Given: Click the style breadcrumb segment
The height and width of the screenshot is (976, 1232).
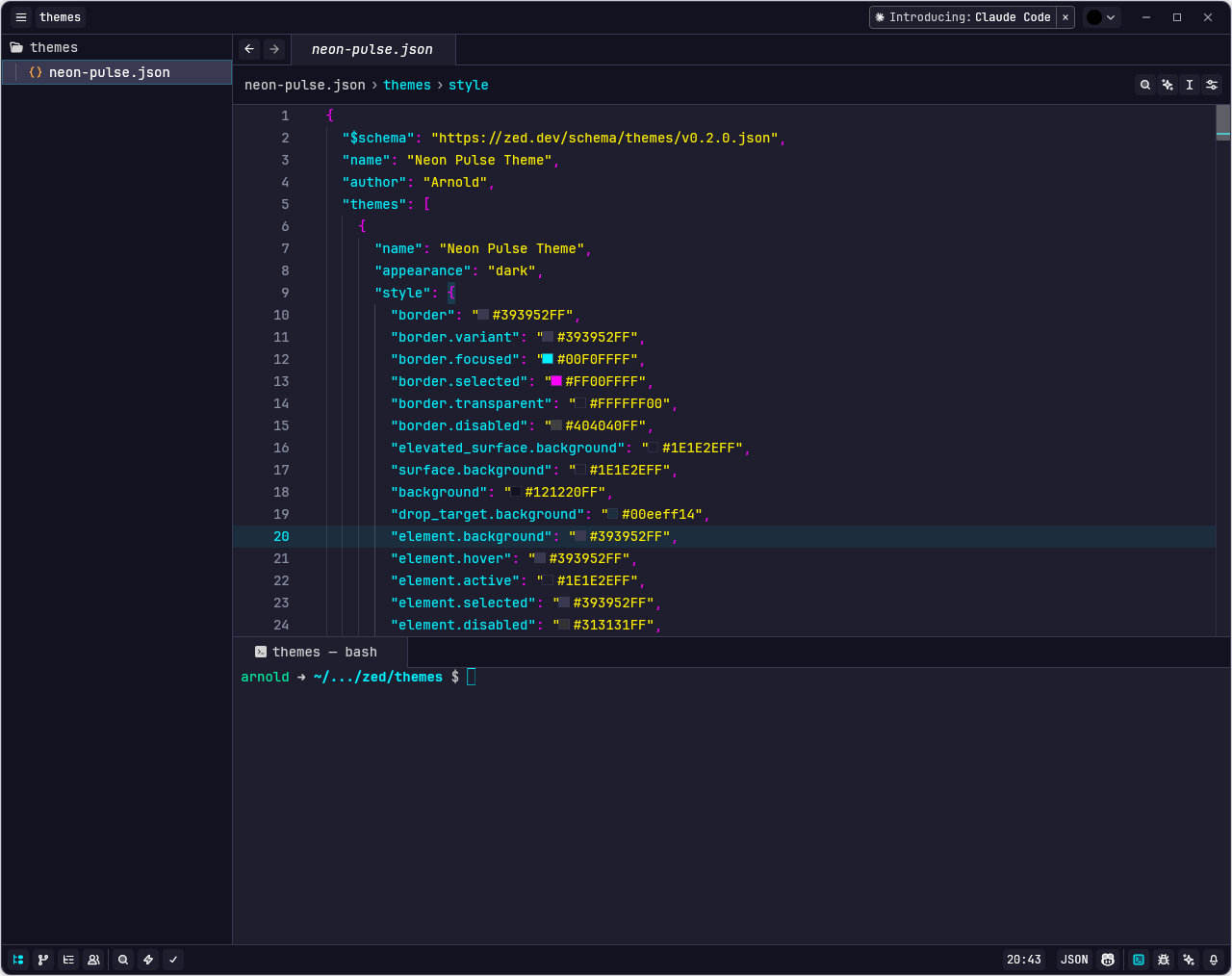Looking at the screenshot, I should tap(468, 85).
